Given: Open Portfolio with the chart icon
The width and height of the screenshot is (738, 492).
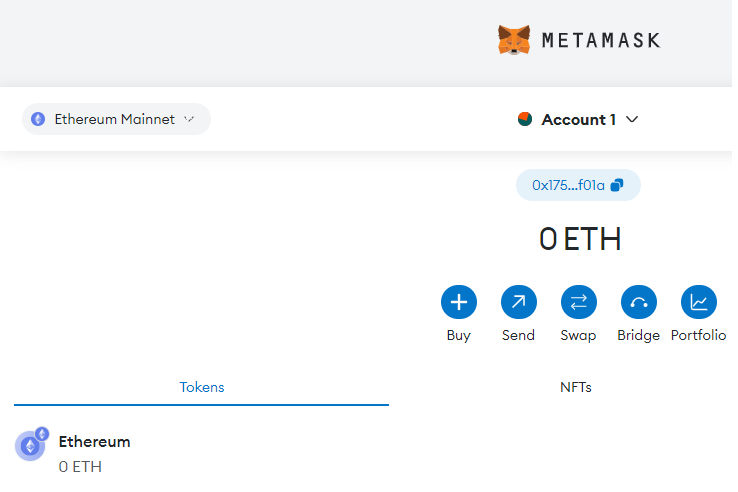Looking at the screenshot, I should point(699,302).
